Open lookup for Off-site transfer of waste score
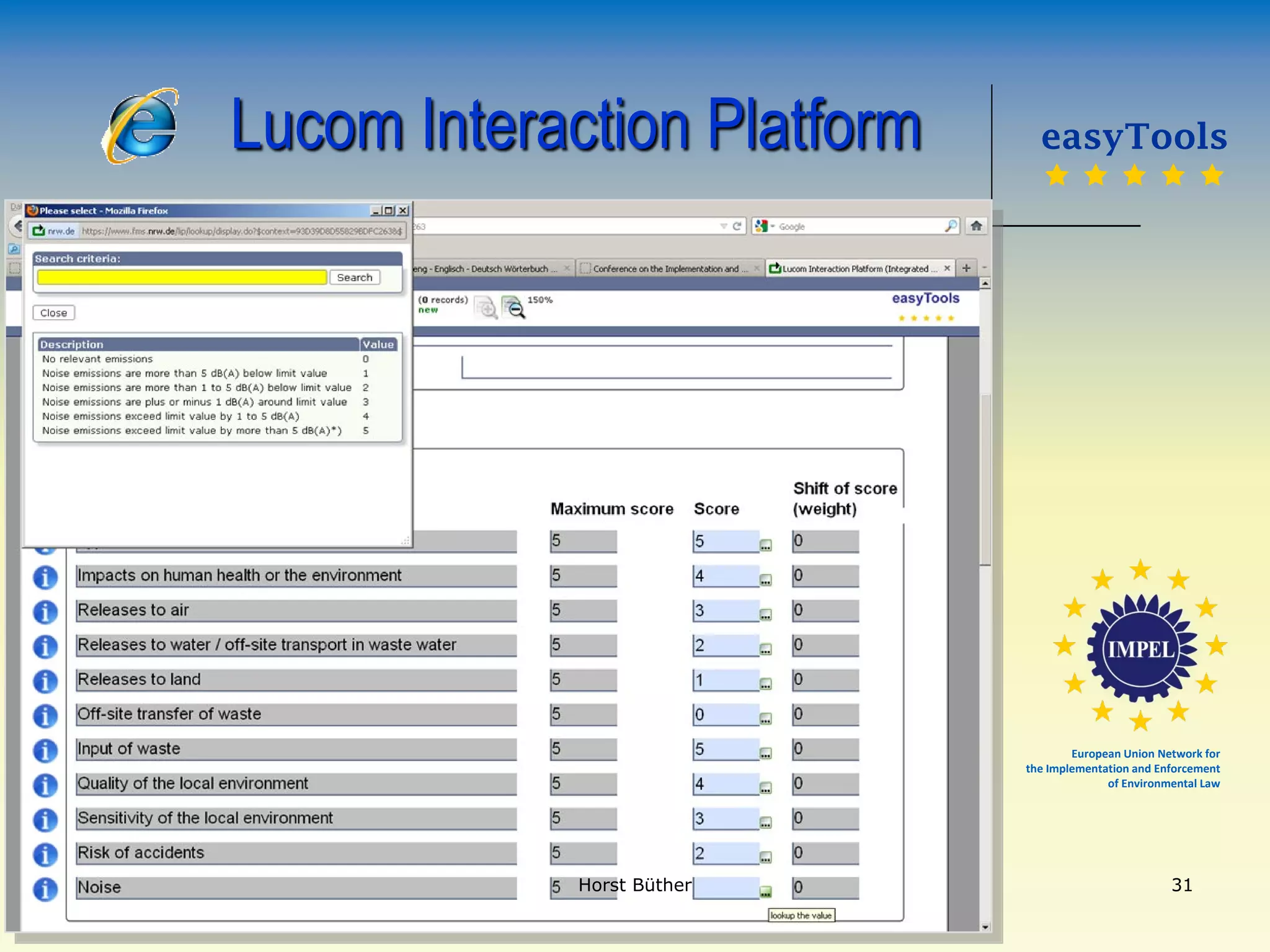The height and width of the screenshot is (952, 1270). point(766,719)
